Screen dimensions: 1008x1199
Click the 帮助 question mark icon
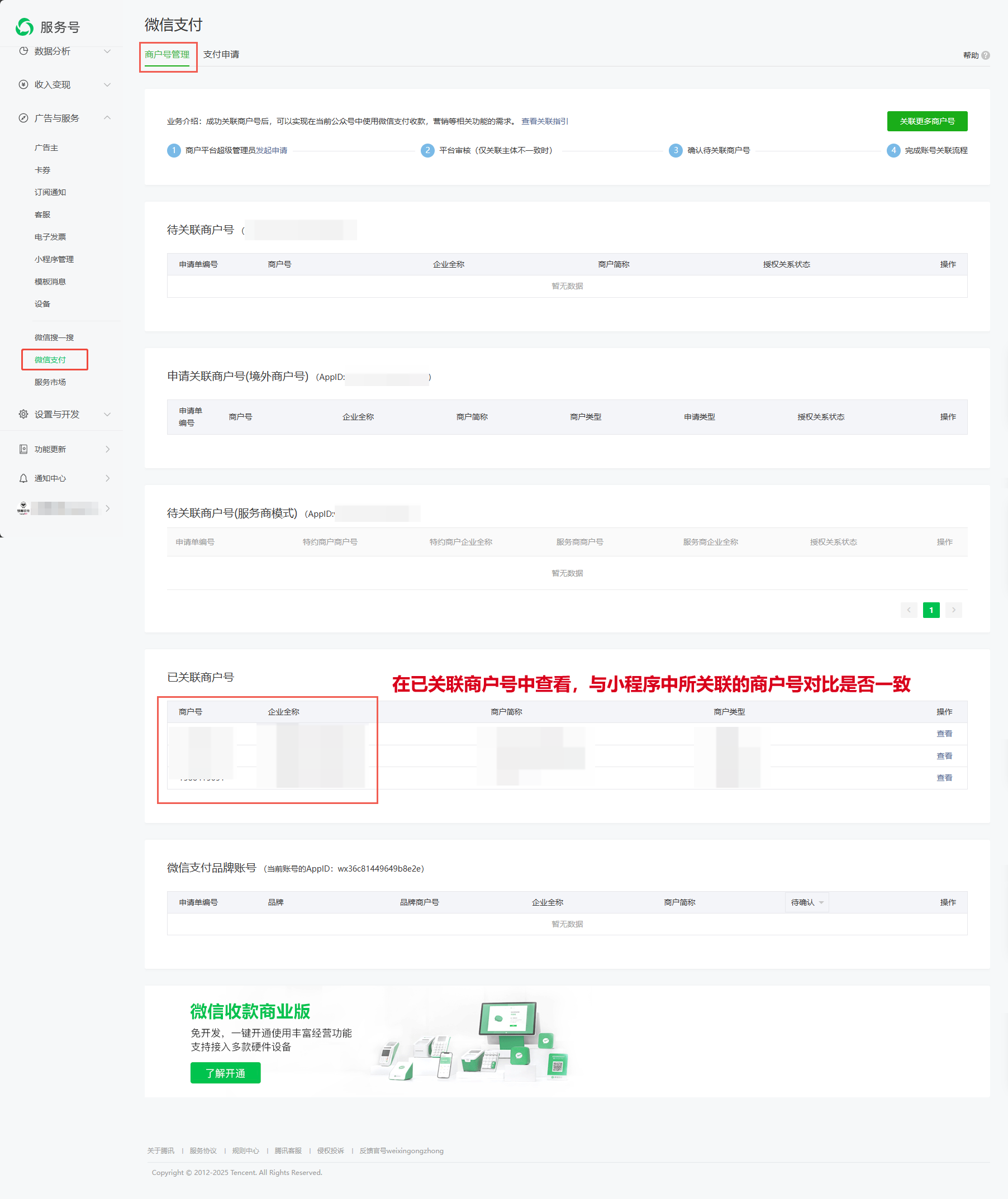pos(985,55)
